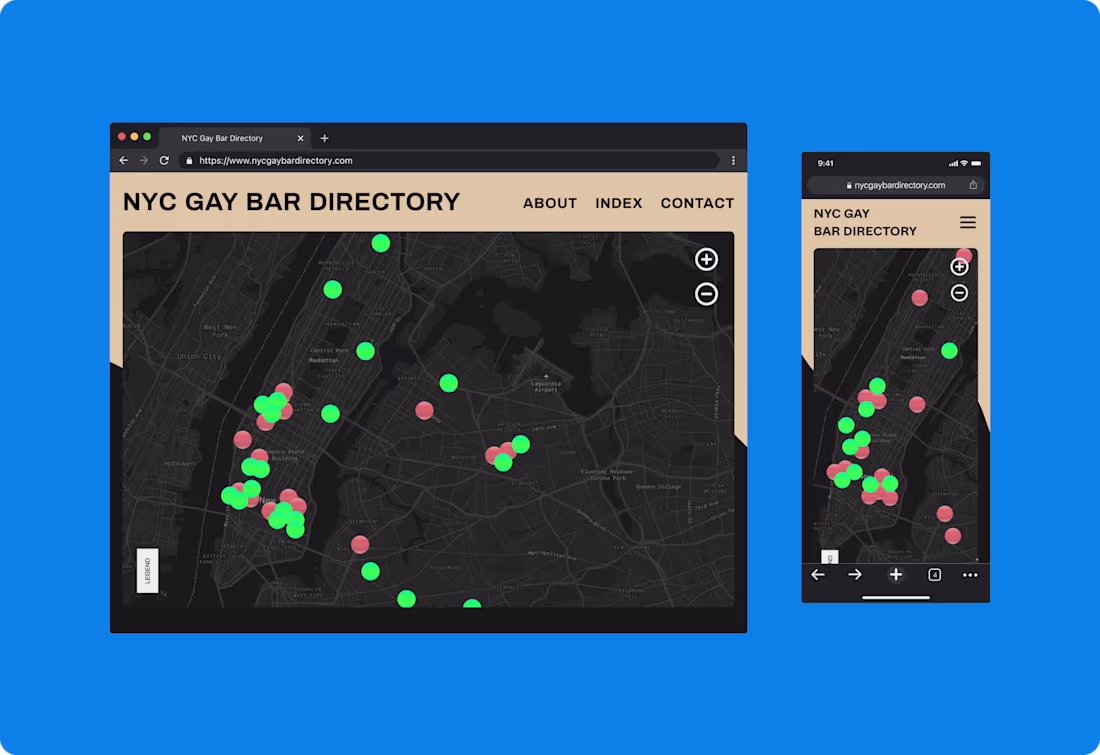This screenshot has height=755, width=1100.
Task: Expand the LEGEND panel on the map
Action: coord(147,570)
